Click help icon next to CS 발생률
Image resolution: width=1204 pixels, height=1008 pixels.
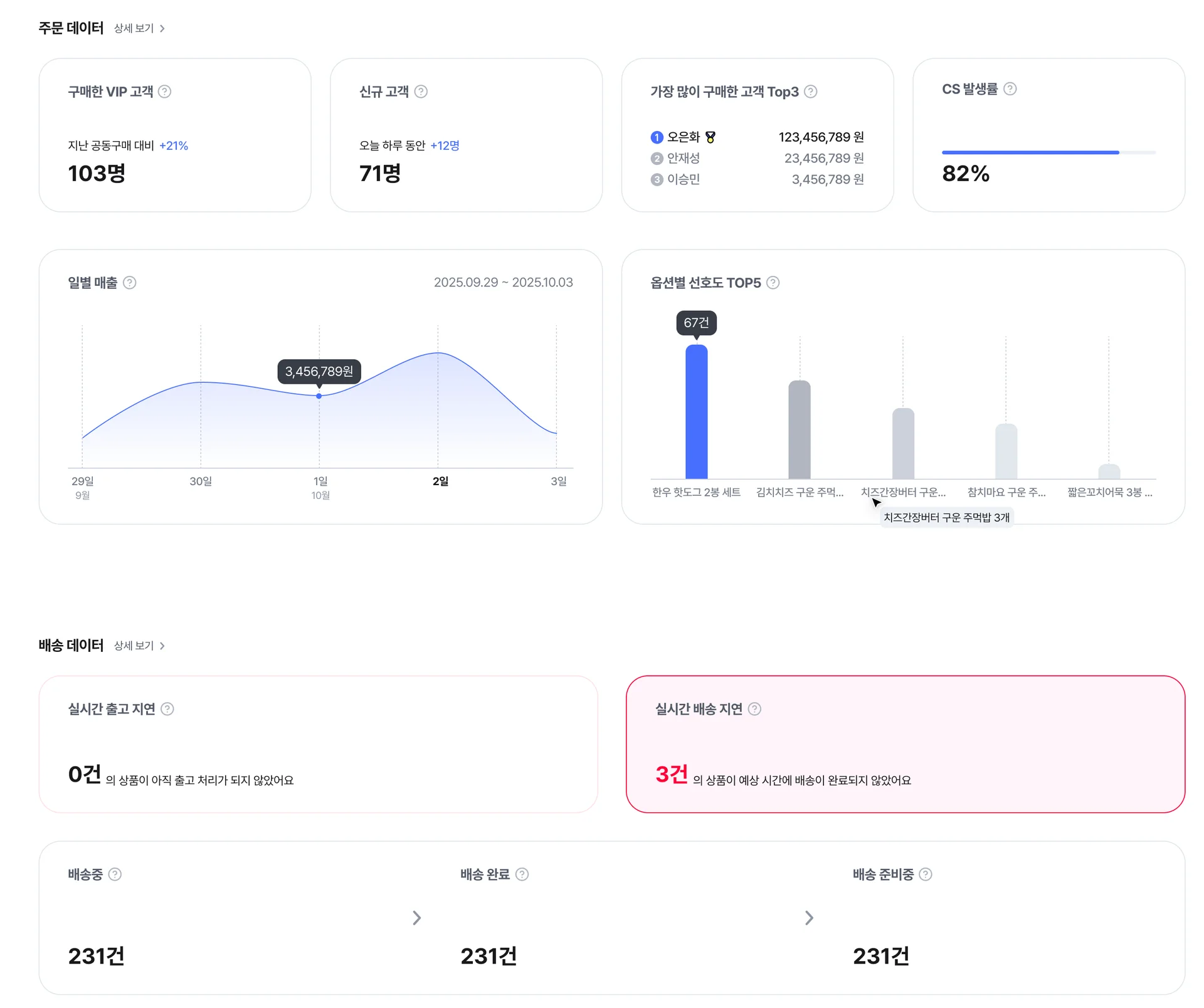(x=1010, y=89)
